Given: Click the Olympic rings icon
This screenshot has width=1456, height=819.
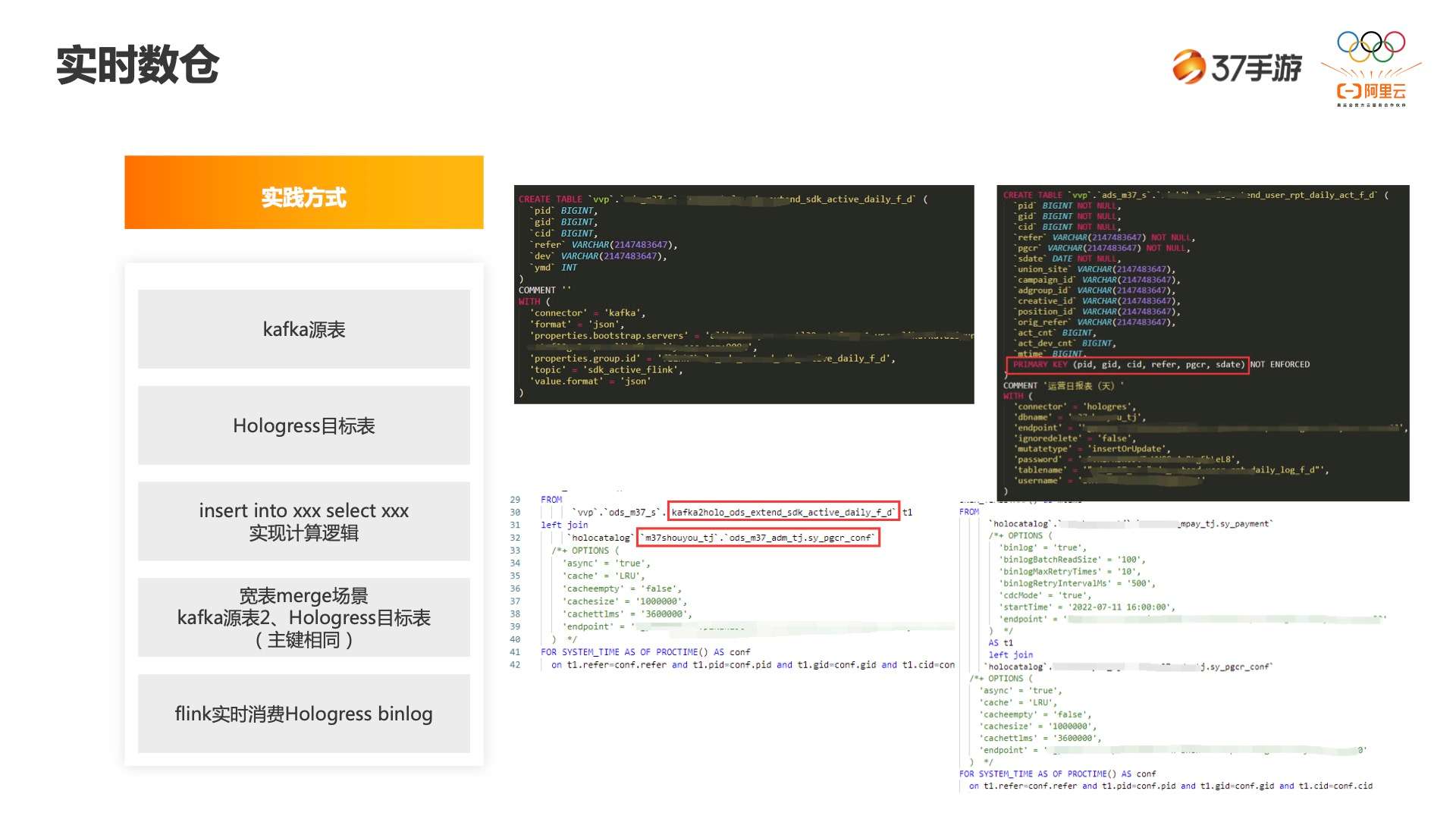Looking at the screenshot, I should tap(1371, 45).
